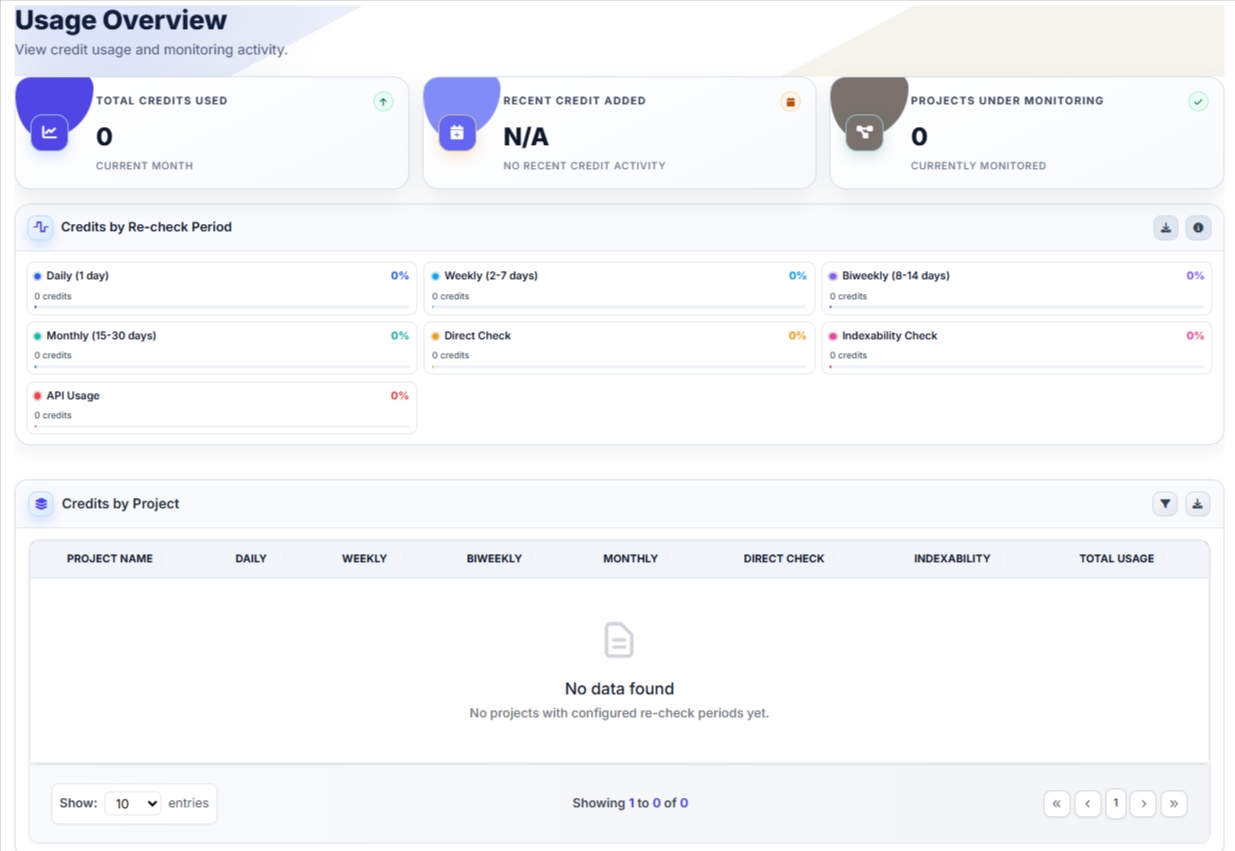Click the Credits by Re-check Period title
This screenshot has width=1235, height=851.
pyautogui.click(x=146, y=227)
